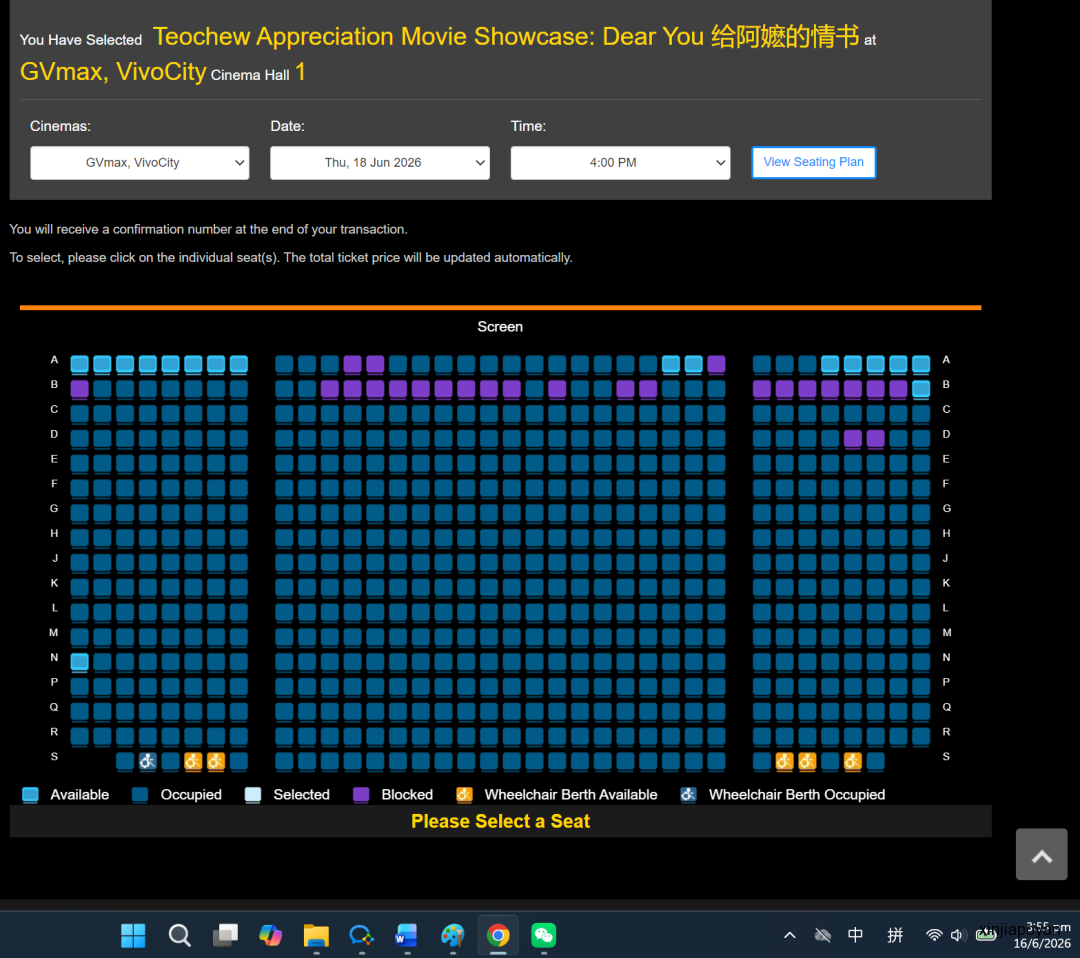This screenshot has width=1080, height=958.
Task: Open WeChat from the taskbar
Action: (x=543, y=935)
